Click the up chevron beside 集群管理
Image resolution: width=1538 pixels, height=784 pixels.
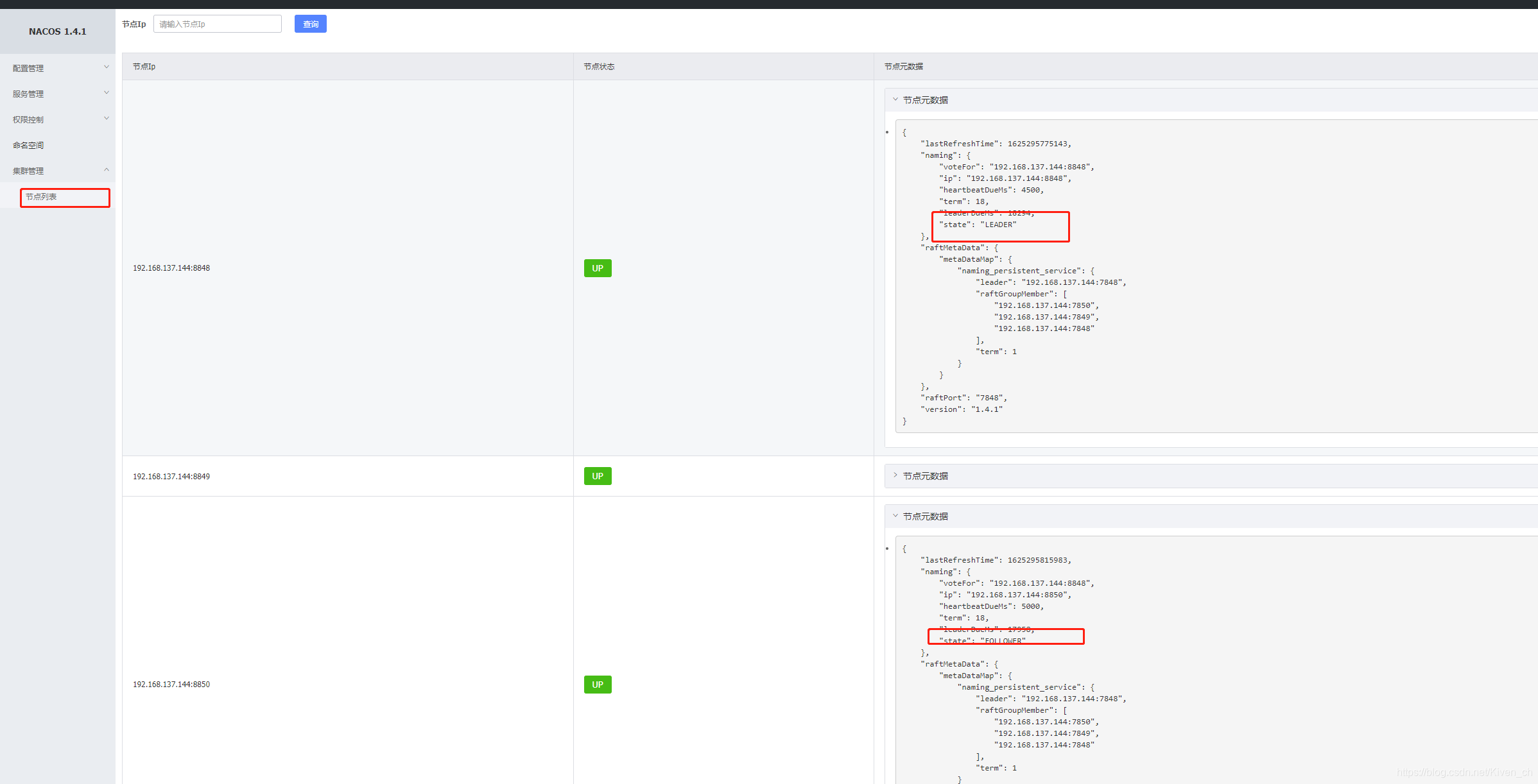coord(107,169)
